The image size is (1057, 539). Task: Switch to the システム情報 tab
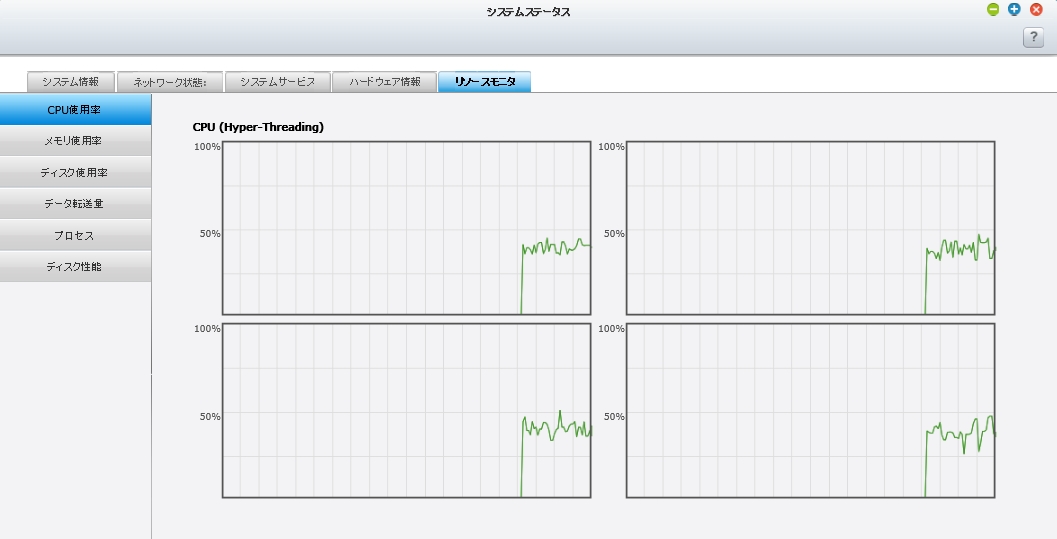click(x=71, y=82)
